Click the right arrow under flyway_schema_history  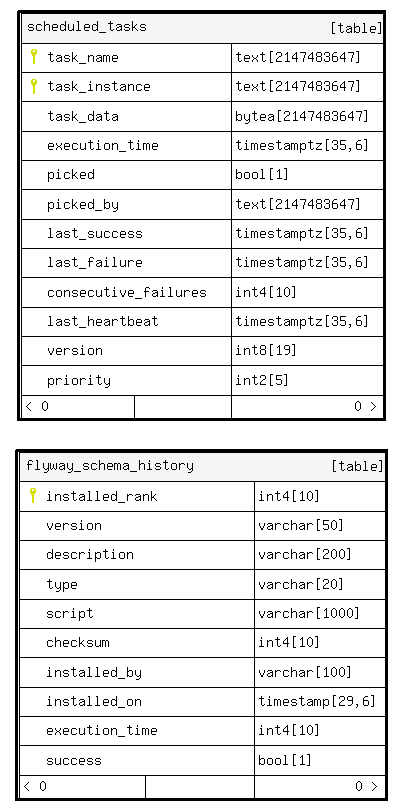pos(374,787)
